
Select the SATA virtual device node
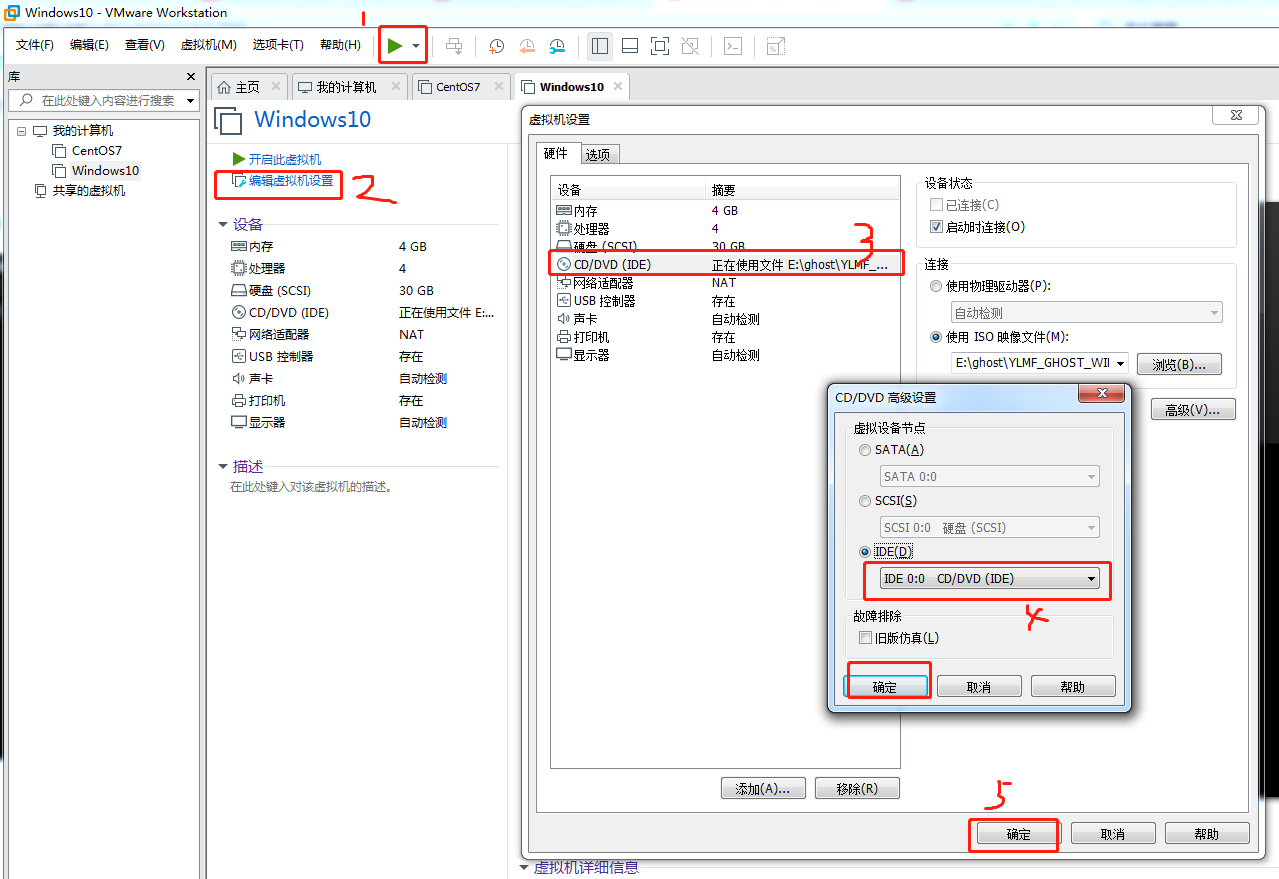pos(864,449)
